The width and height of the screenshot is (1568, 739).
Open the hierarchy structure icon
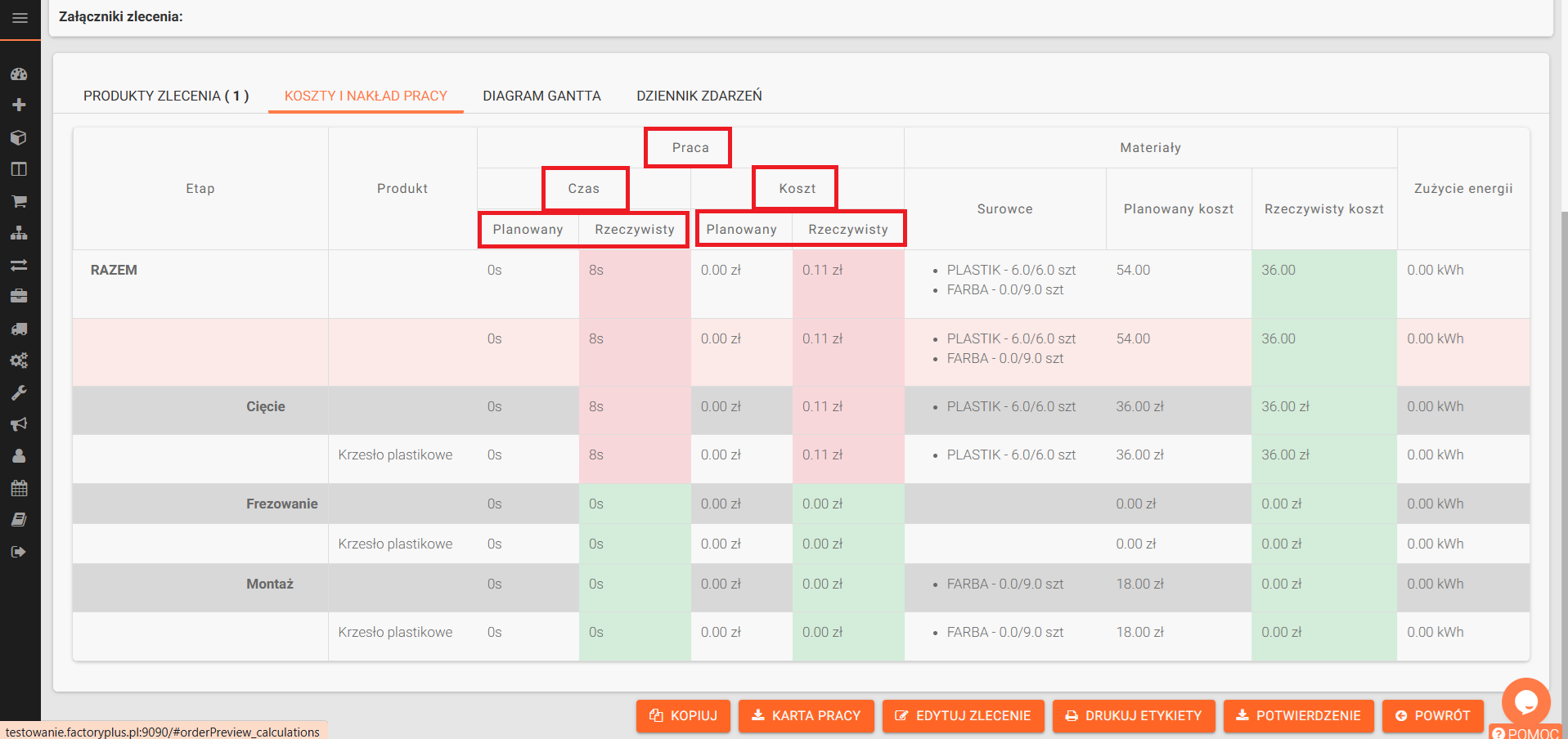19,233
